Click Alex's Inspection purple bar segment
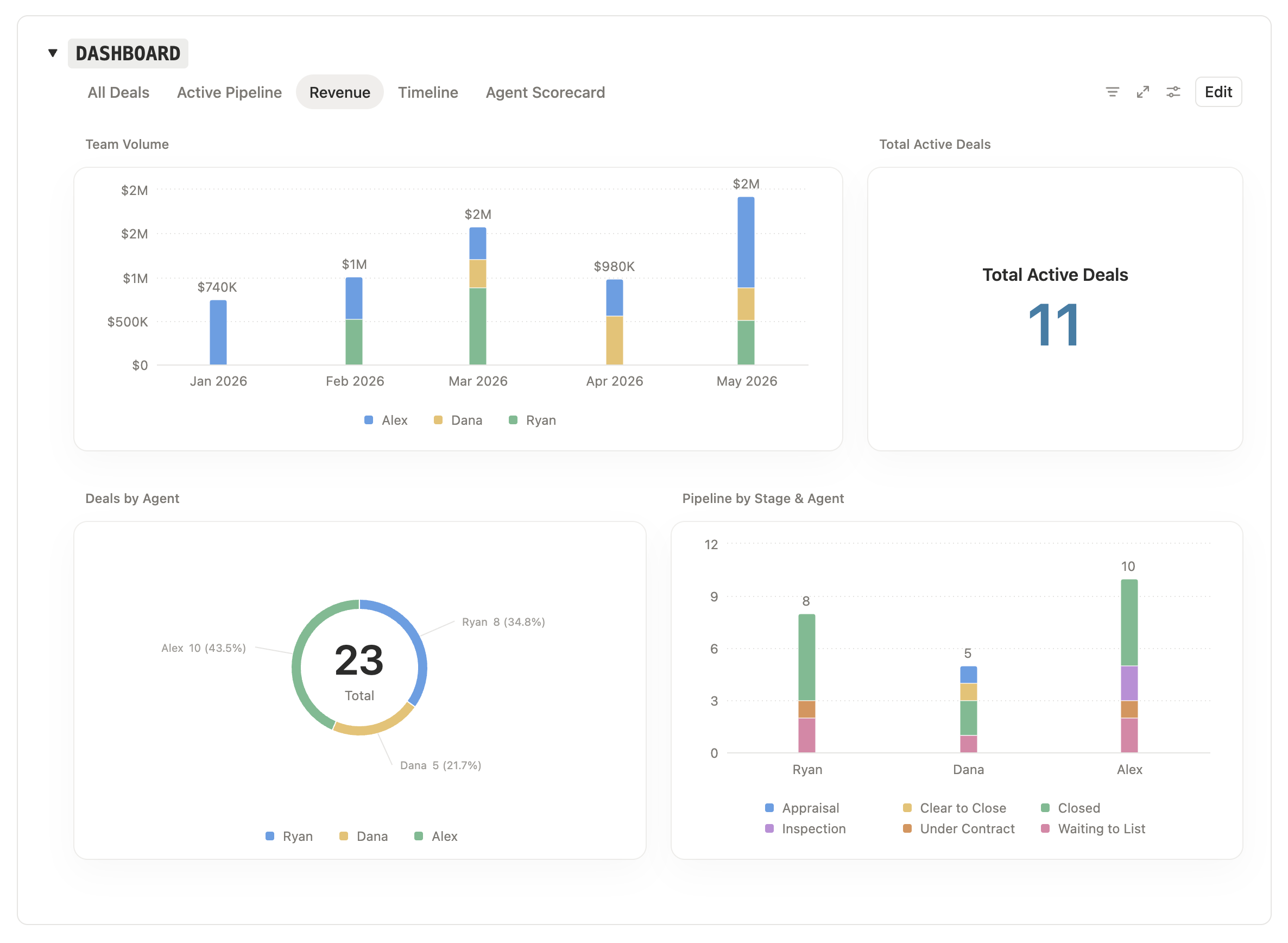This screenshot has height=943, width=1288. pos(1129,683)
